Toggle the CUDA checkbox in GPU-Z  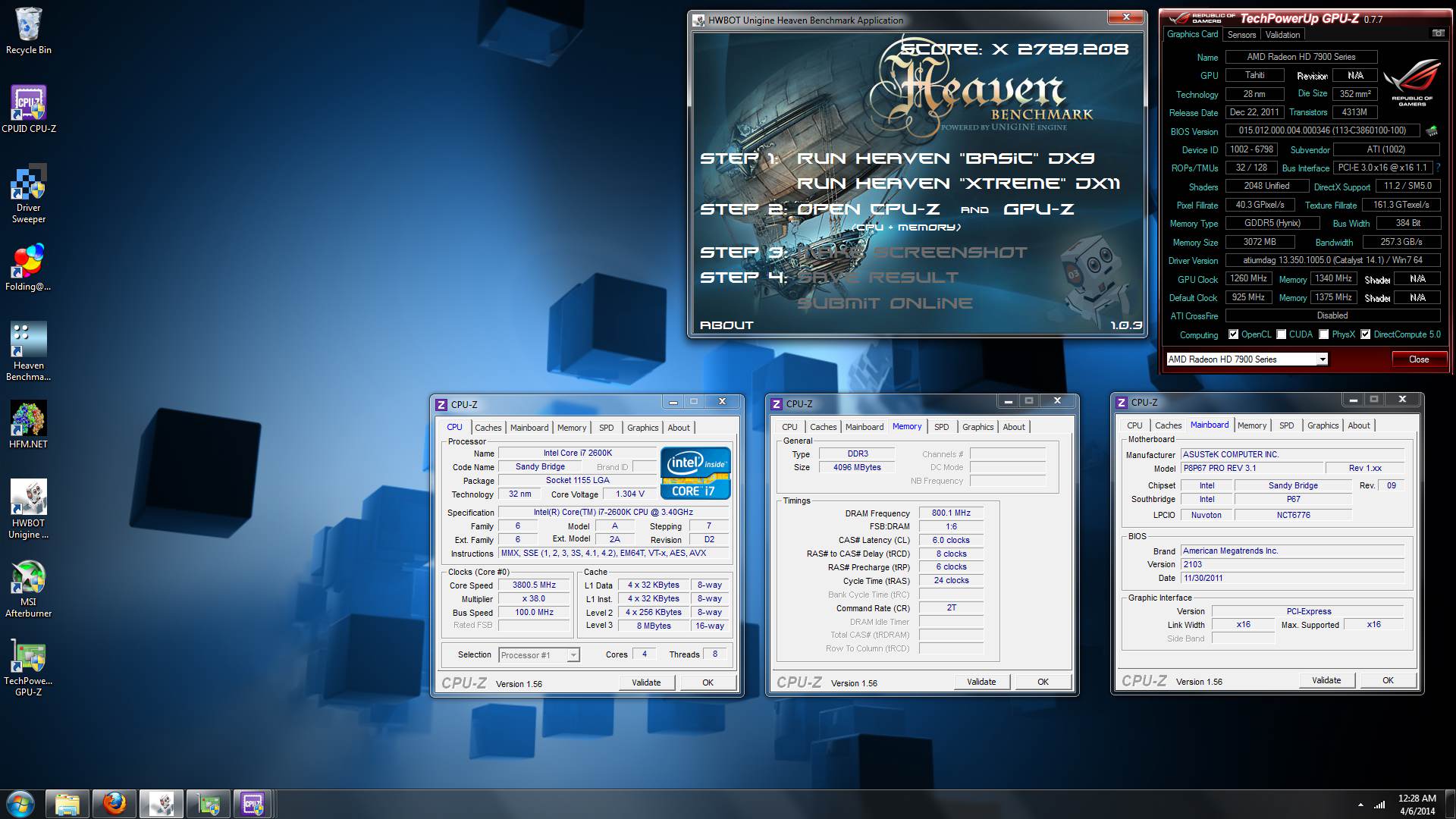coord(1281,334)
